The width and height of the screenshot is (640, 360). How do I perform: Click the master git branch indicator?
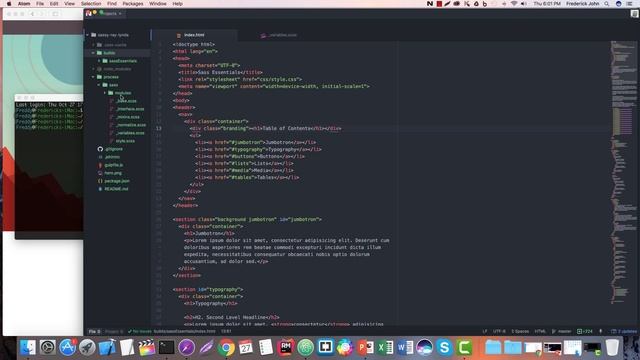pyautogui.click(x=562, y=331)
